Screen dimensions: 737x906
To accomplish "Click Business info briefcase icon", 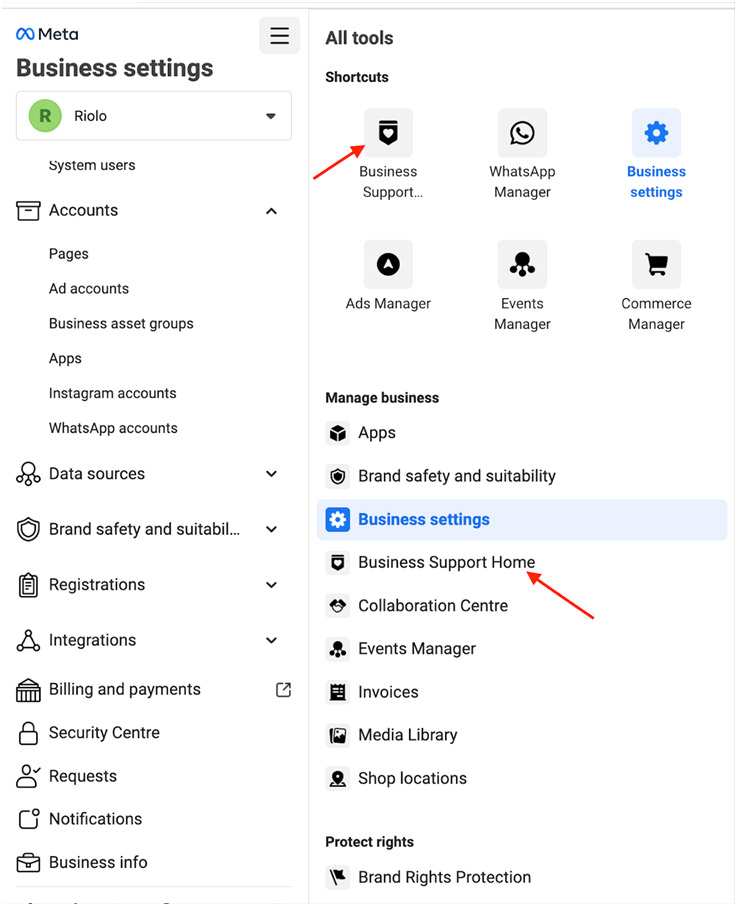I will point(28,863).
